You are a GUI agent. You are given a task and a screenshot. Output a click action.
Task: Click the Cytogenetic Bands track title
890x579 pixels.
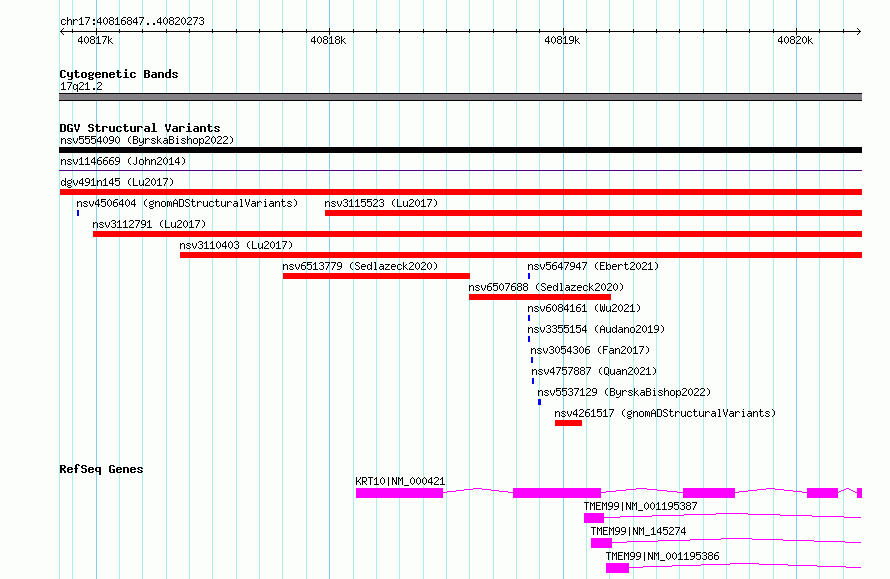tap(119, 74)
